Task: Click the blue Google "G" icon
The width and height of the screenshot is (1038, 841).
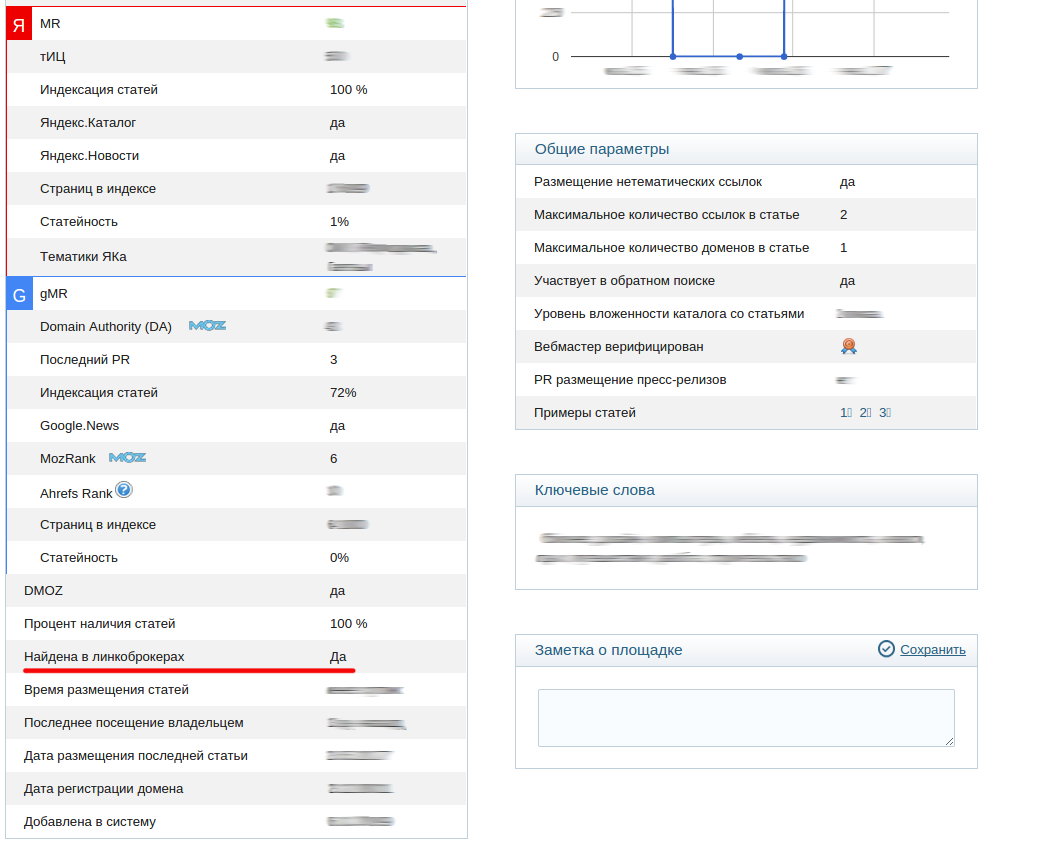Action: (19, 295)
